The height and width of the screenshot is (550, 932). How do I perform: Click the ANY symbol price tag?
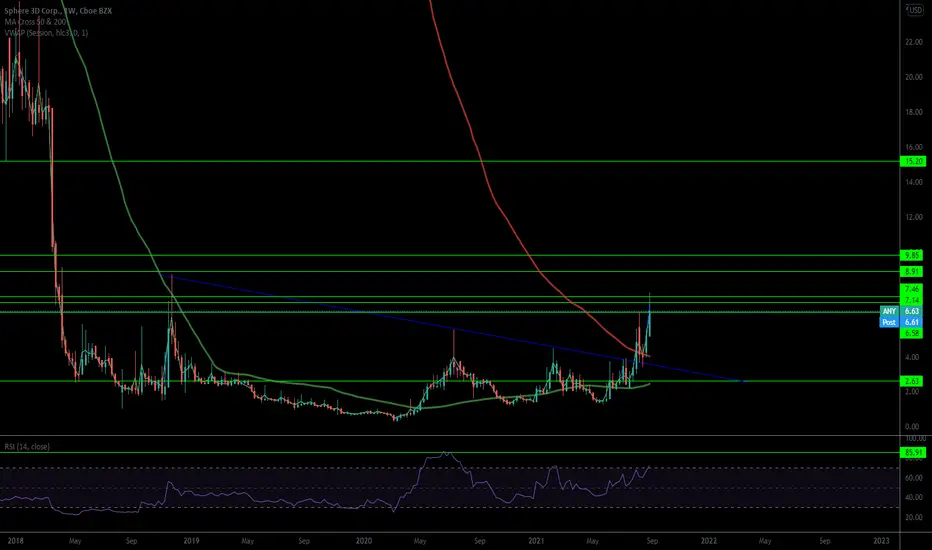pos(889,311)
